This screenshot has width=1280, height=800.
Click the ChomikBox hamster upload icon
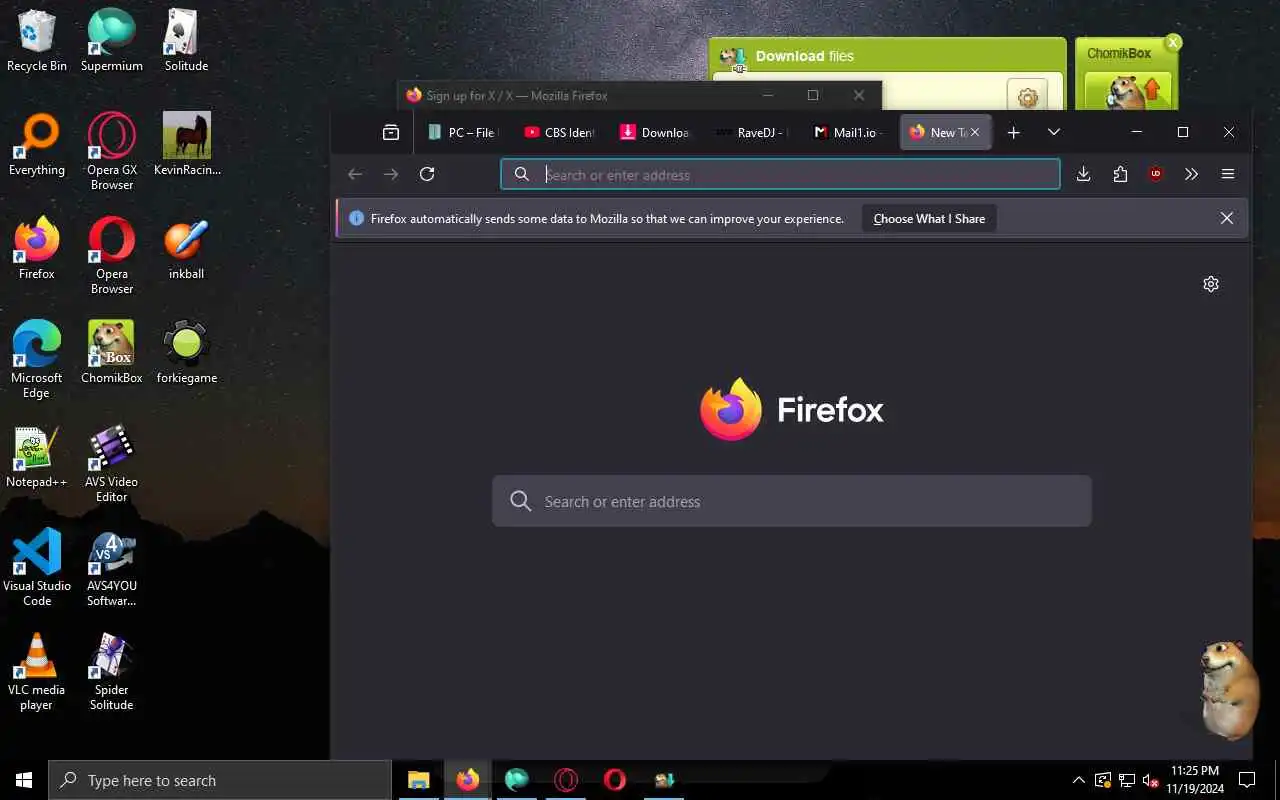coord(1128,90)
